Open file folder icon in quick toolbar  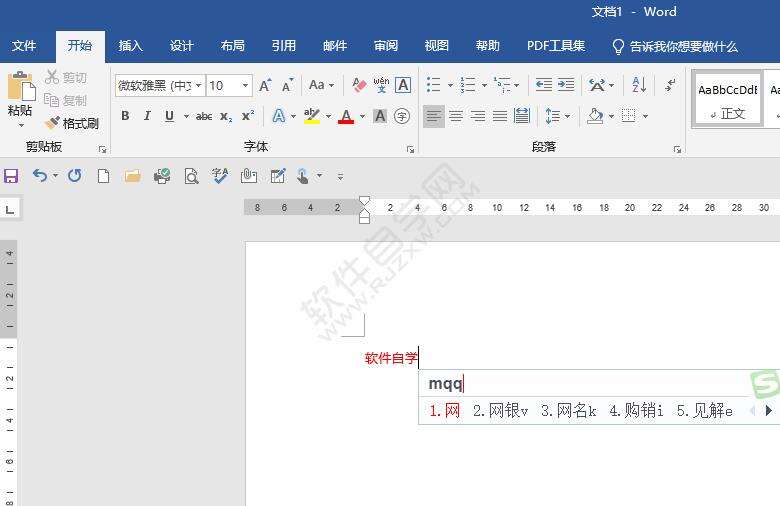pos(132,176)
